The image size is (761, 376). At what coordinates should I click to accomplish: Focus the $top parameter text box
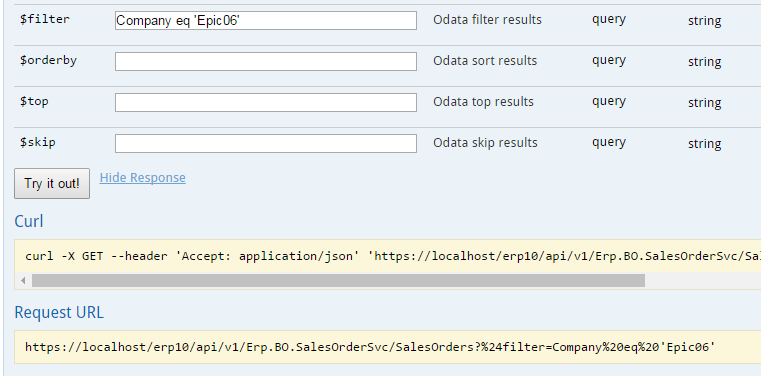[265, 102]
